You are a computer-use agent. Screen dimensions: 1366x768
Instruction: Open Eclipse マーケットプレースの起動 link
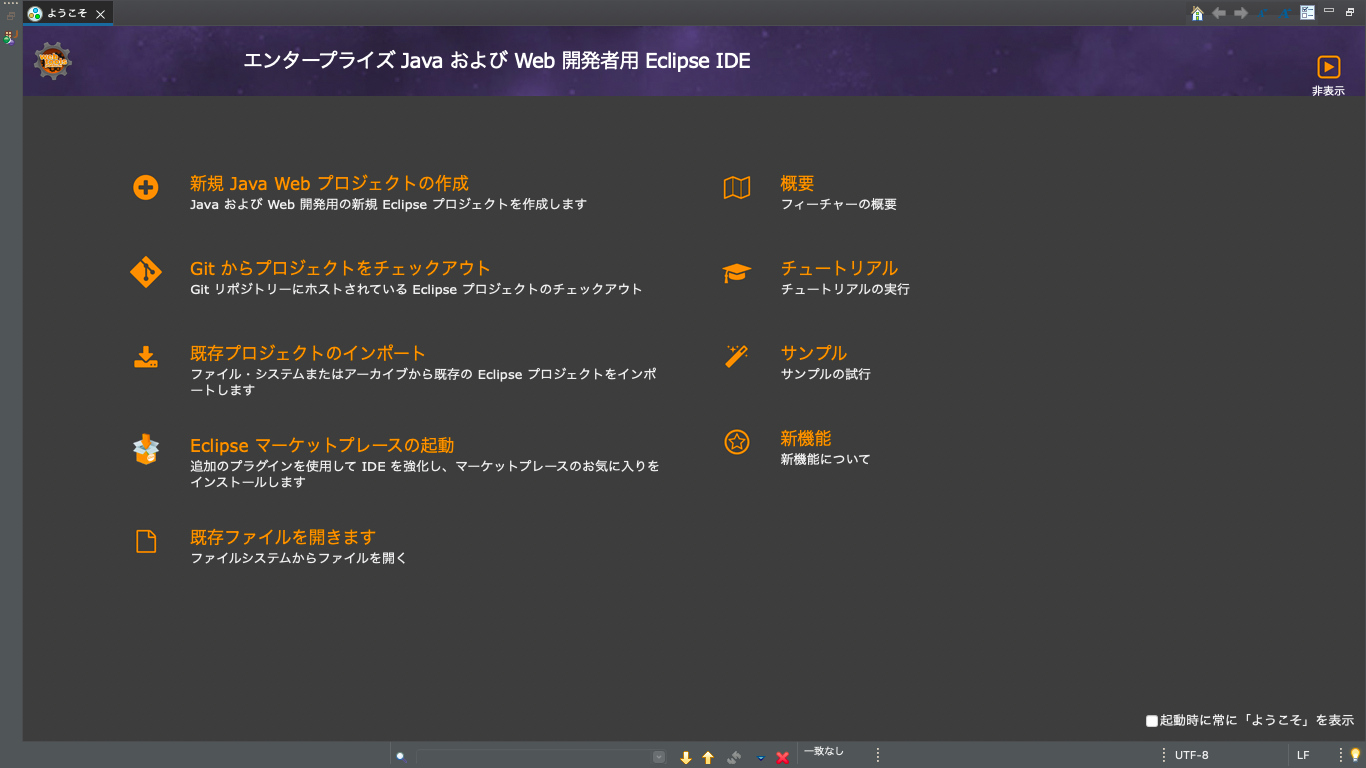click(x=322, y=445)
